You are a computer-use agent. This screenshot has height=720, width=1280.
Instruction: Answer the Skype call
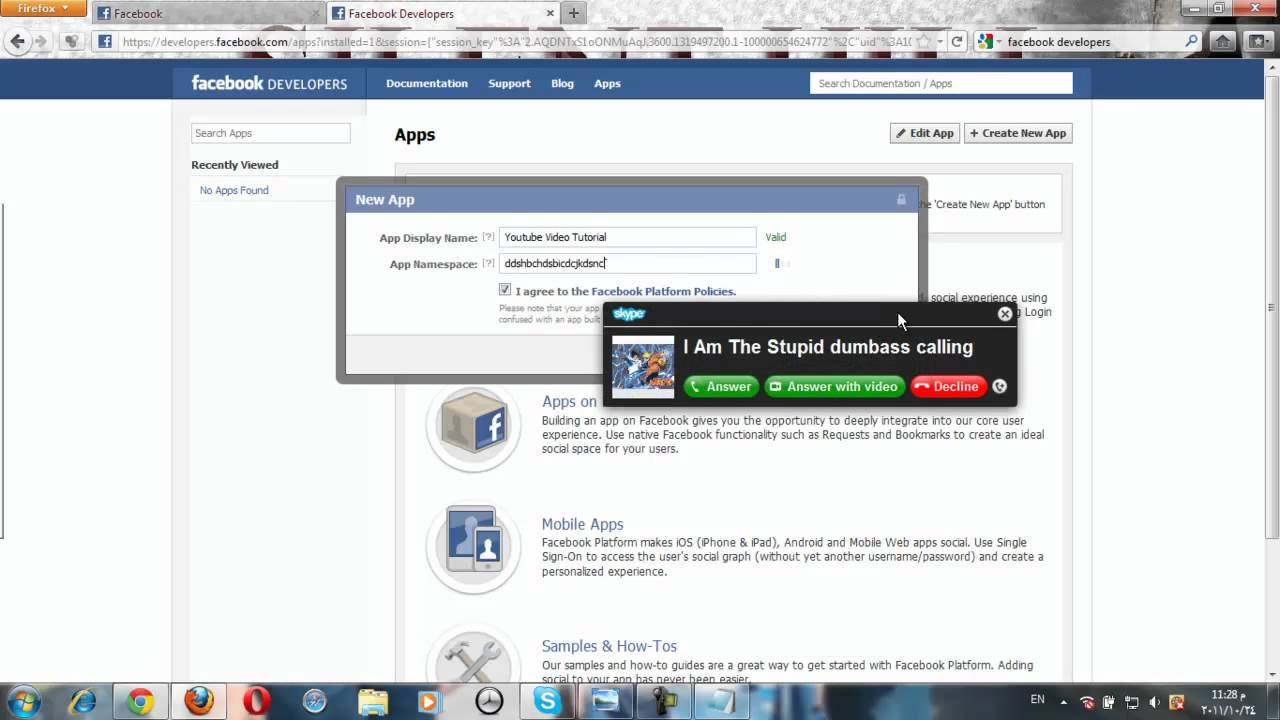[x=720, y=387]
